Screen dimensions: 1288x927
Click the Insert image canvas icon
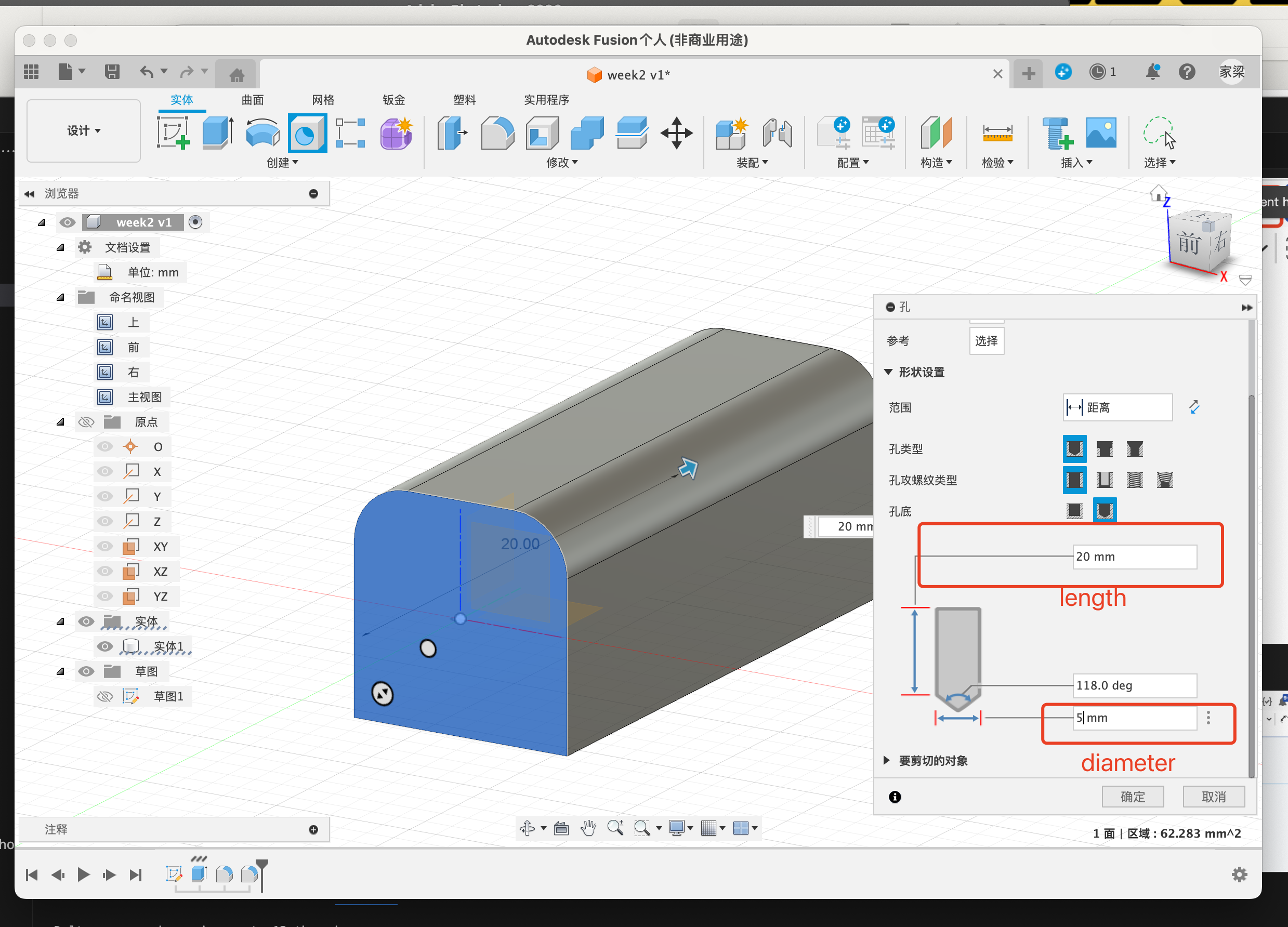coord(1101,133)
